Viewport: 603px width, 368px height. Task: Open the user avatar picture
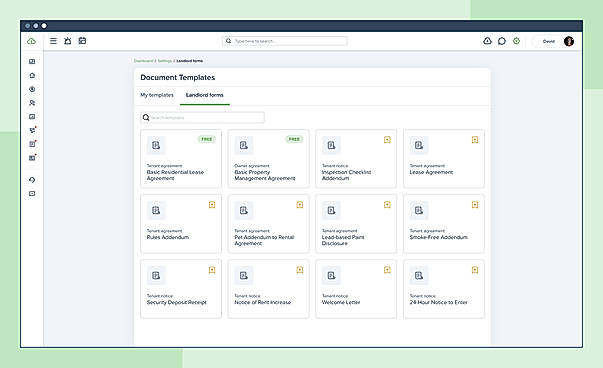click(569, 41)
